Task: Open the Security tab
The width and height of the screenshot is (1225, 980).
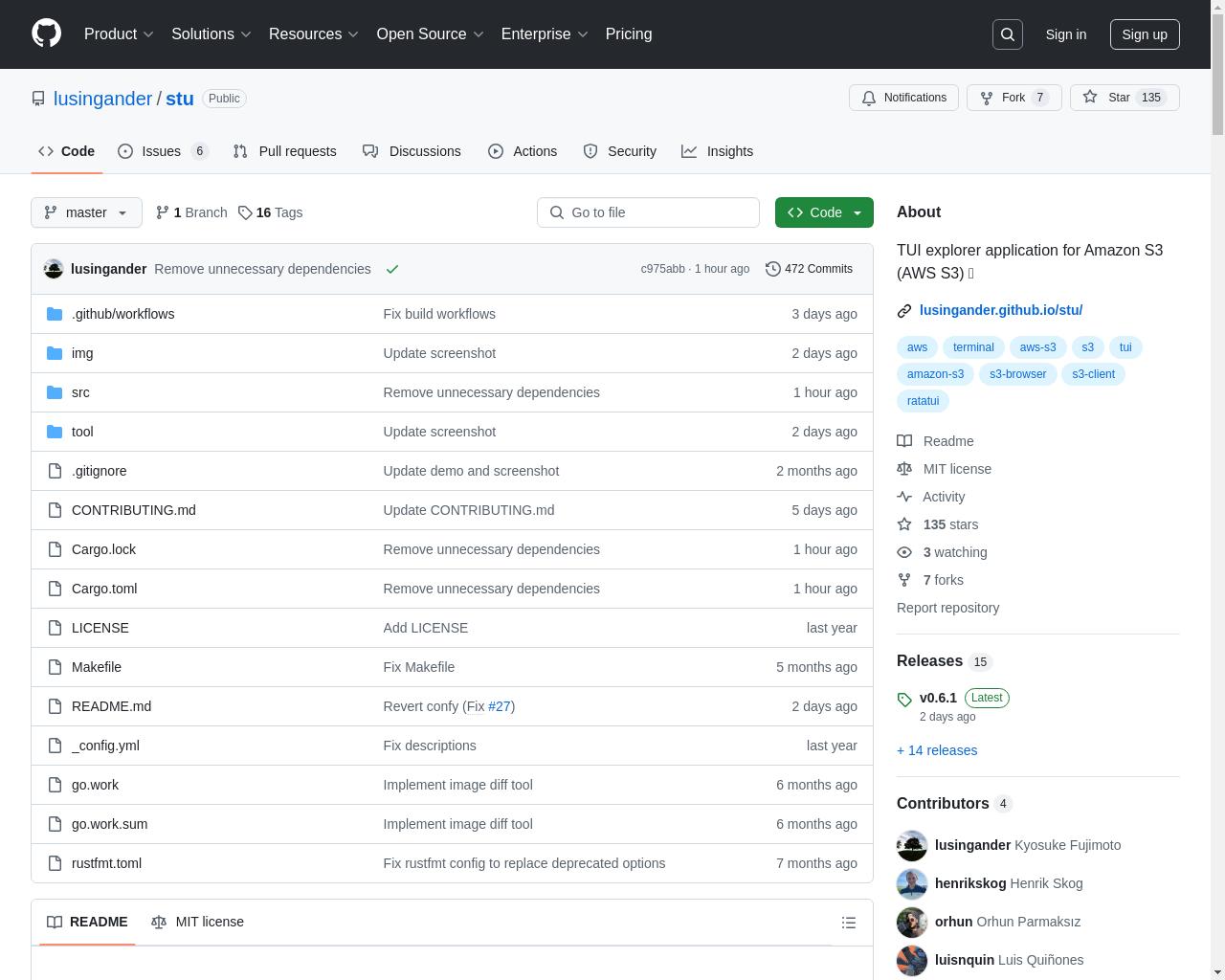Action: (x=620, y=151)
